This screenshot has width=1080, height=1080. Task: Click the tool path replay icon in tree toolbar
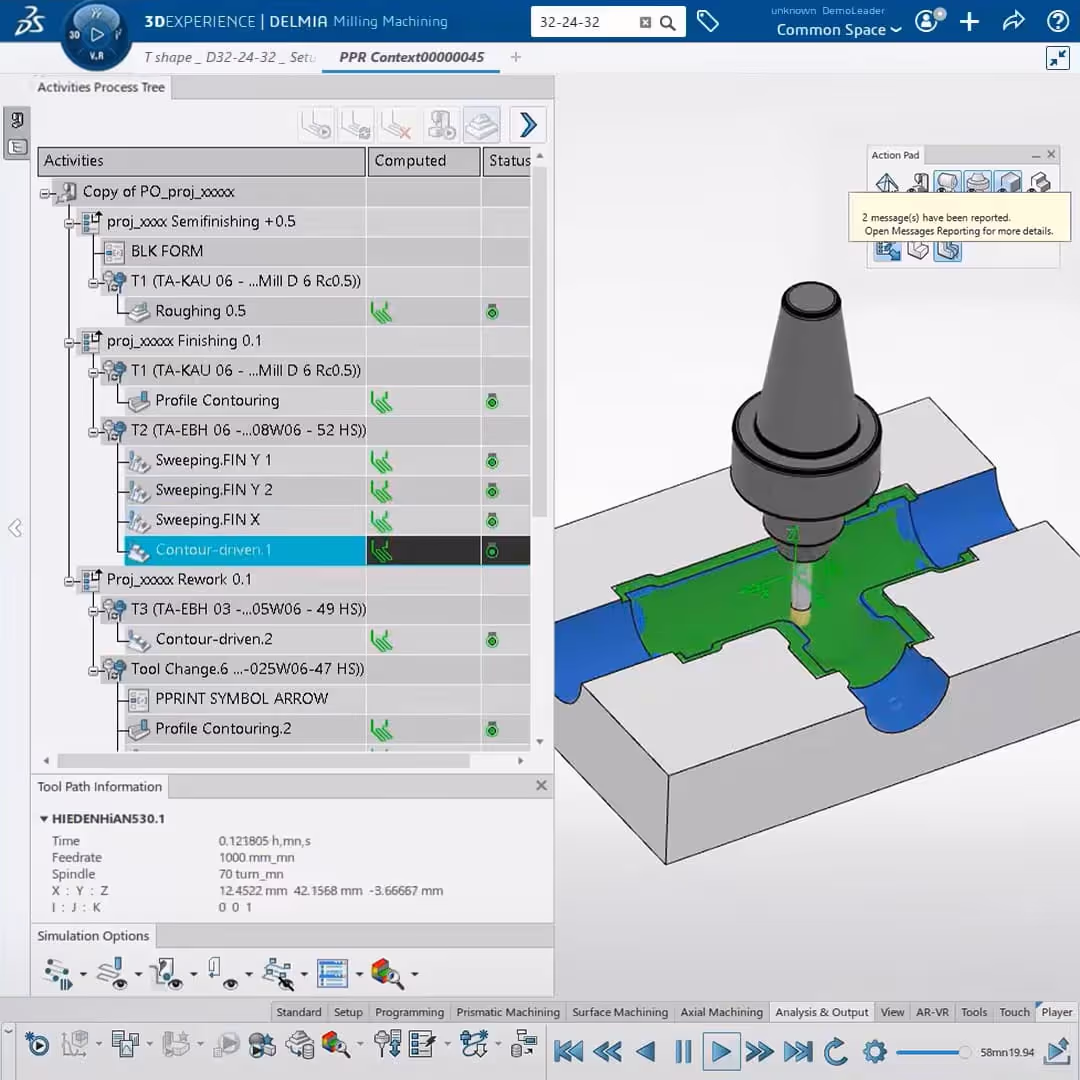point(317,125)
